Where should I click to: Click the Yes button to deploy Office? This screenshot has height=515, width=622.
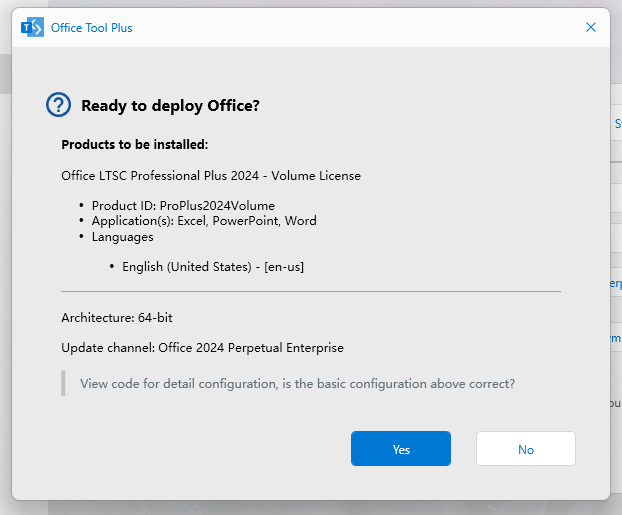coord(401,449)
